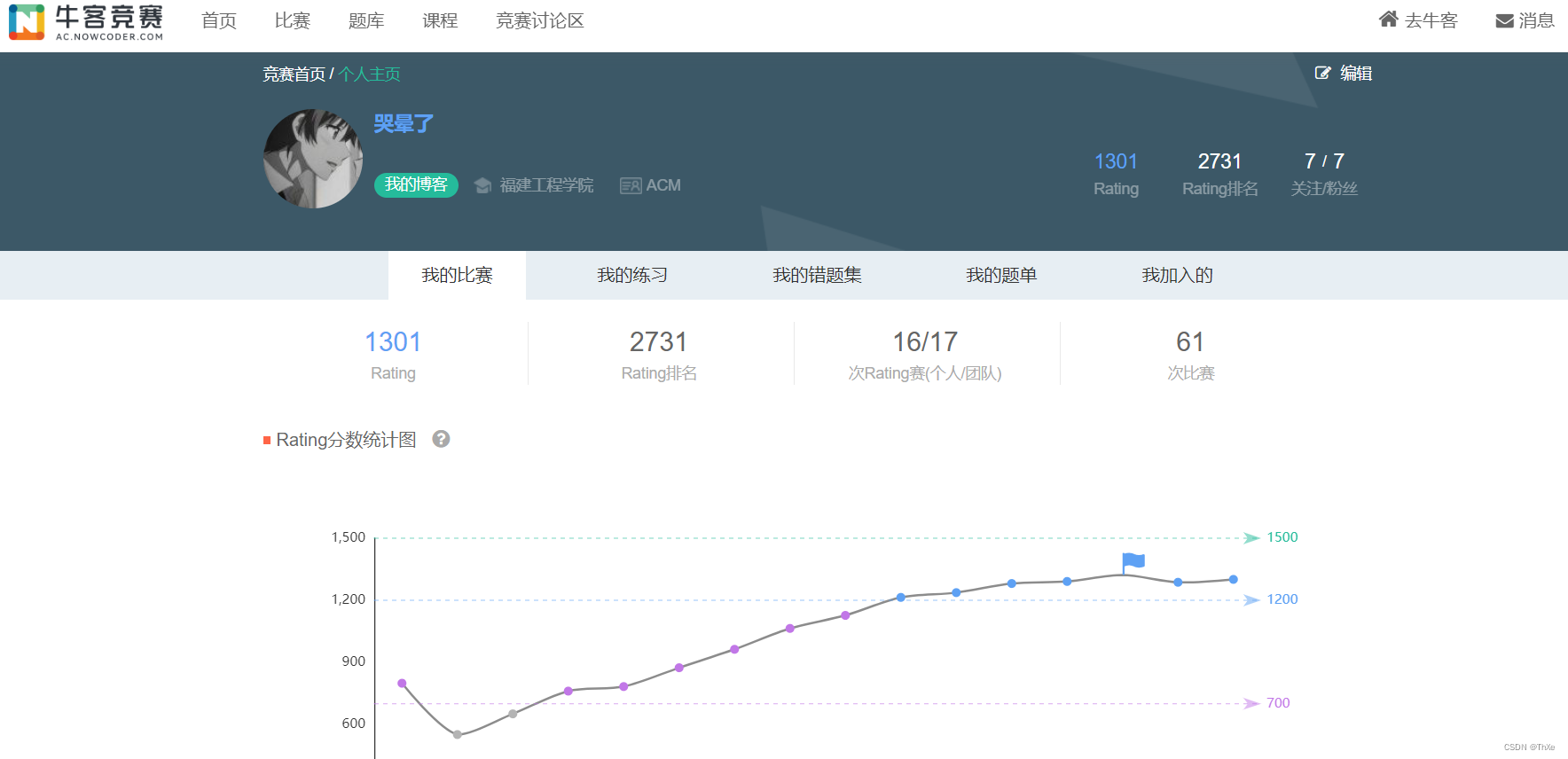Viewport: 1568px width, 759px height.
Task: Switch to the 我的练习 tab
Action: point(632,276)
